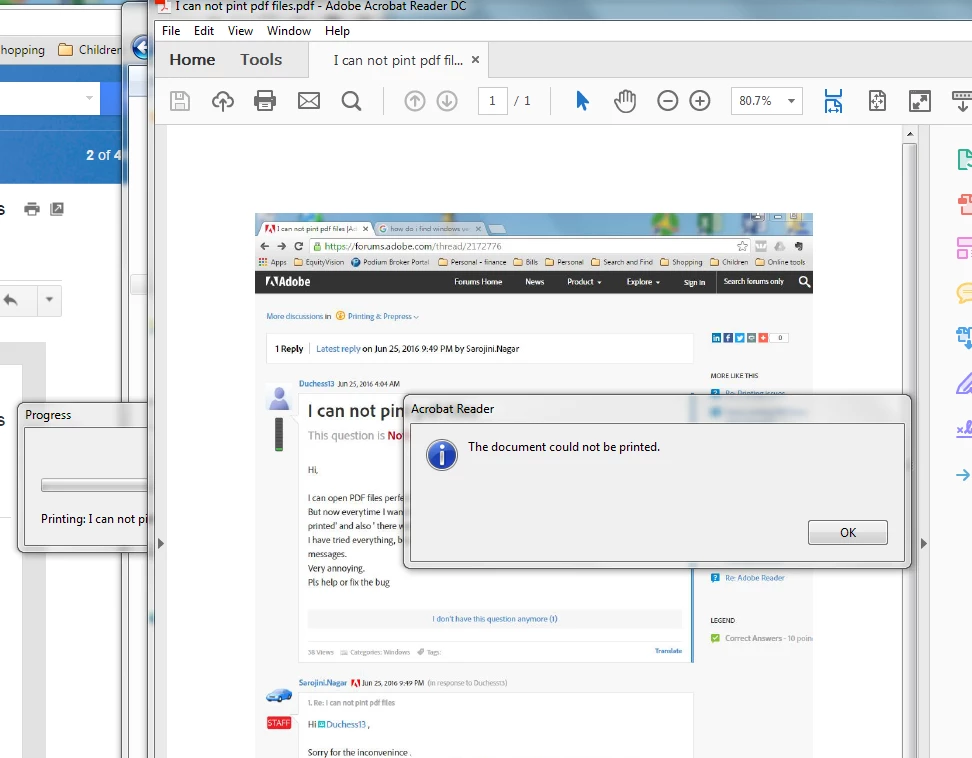Screen dimensions: 972x758
Task: Click the back button in background browser
Action: pos(140,47)
